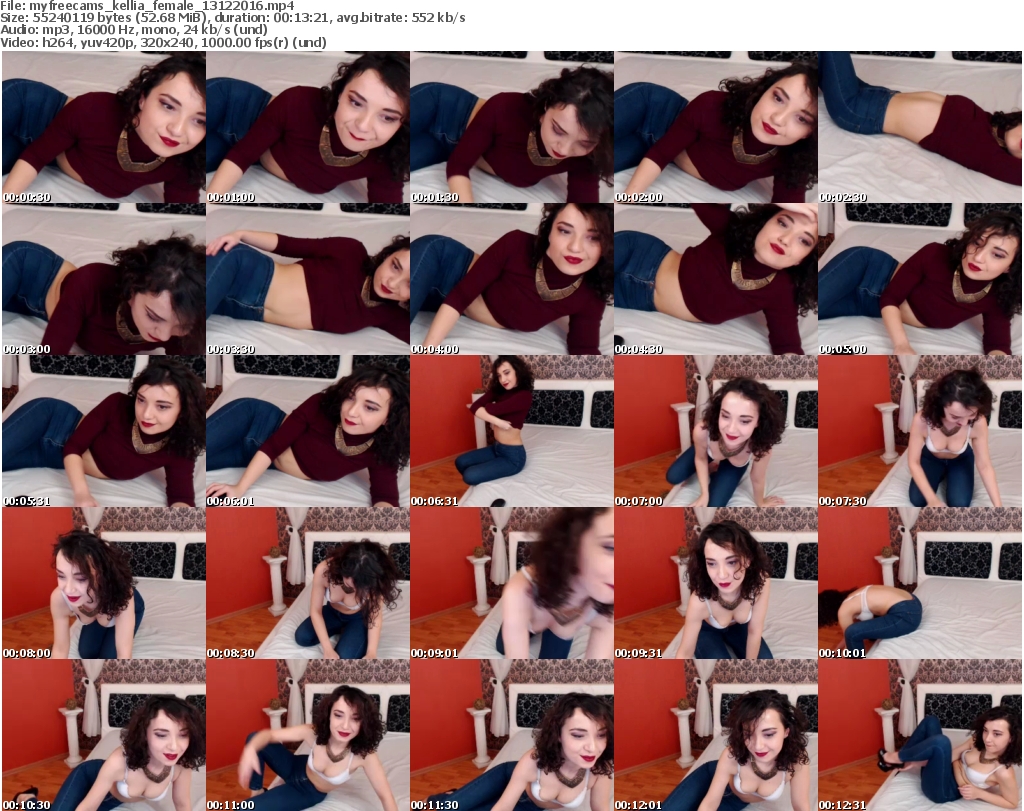Select the frame at 00:04:30
The image size is (1024, 811).
[715, 279]
